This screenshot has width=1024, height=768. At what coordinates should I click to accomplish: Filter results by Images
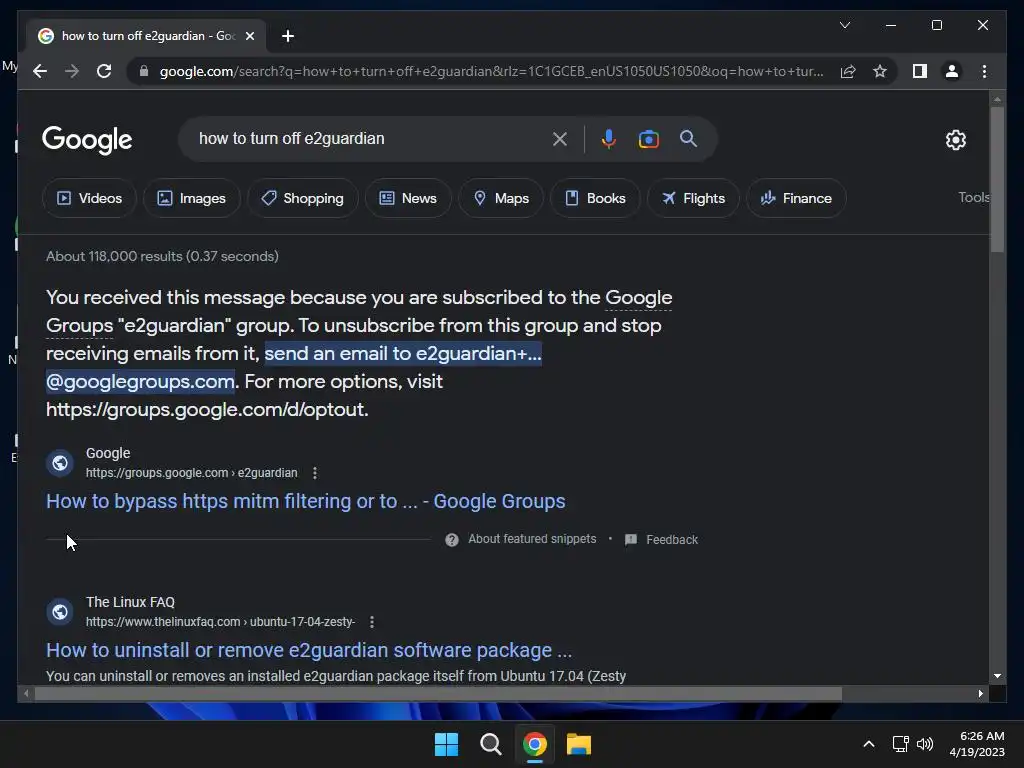coord(191,198)
